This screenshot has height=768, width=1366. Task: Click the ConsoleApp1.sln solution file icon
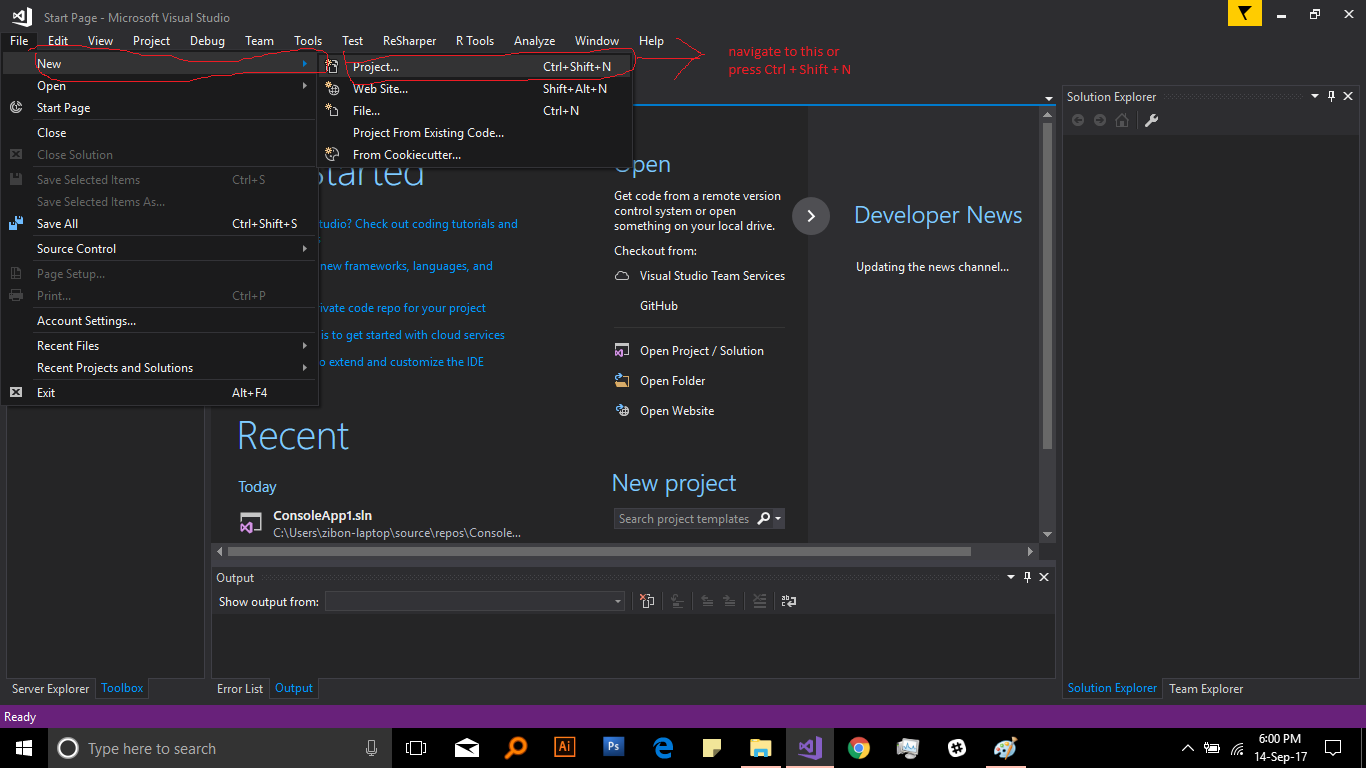[250, 523]
